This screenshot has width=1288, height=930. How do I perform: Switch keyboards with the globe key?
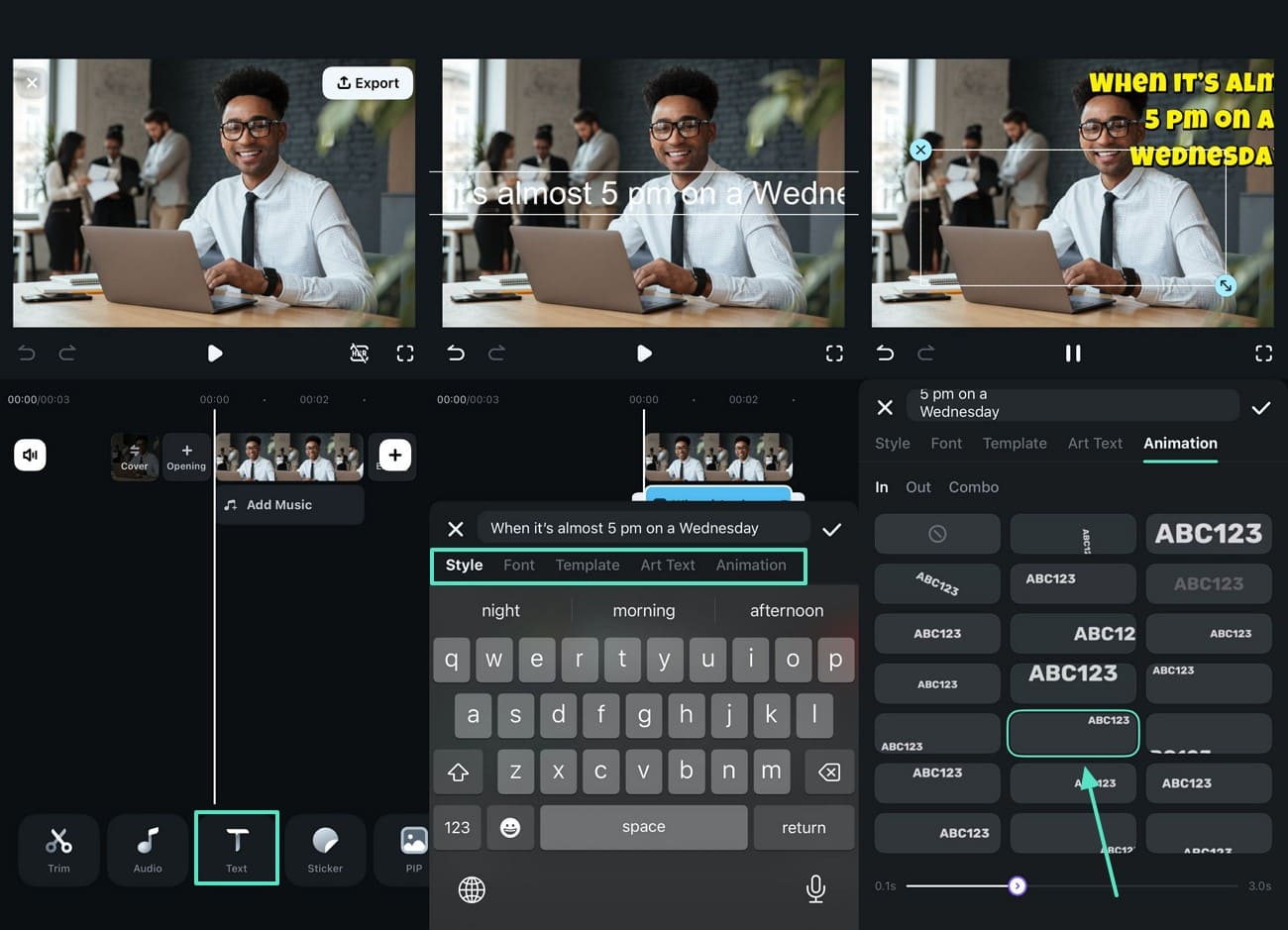[472, 889]
